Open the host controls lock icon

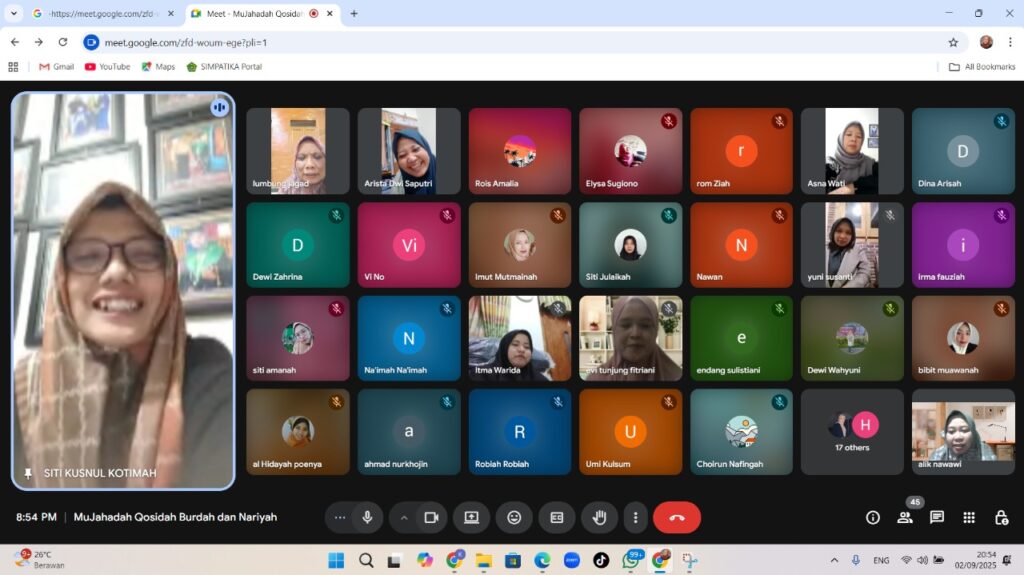coord(1001,517)
